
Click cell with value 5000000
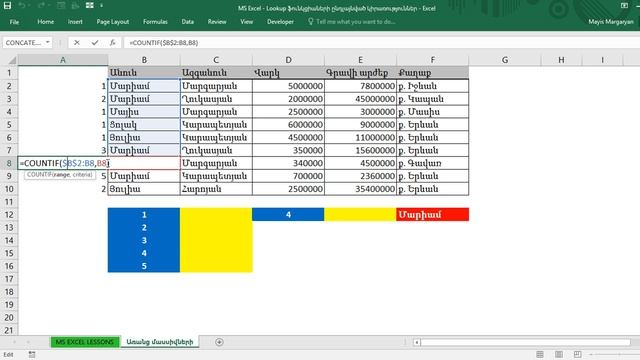[x=288, y=86]
